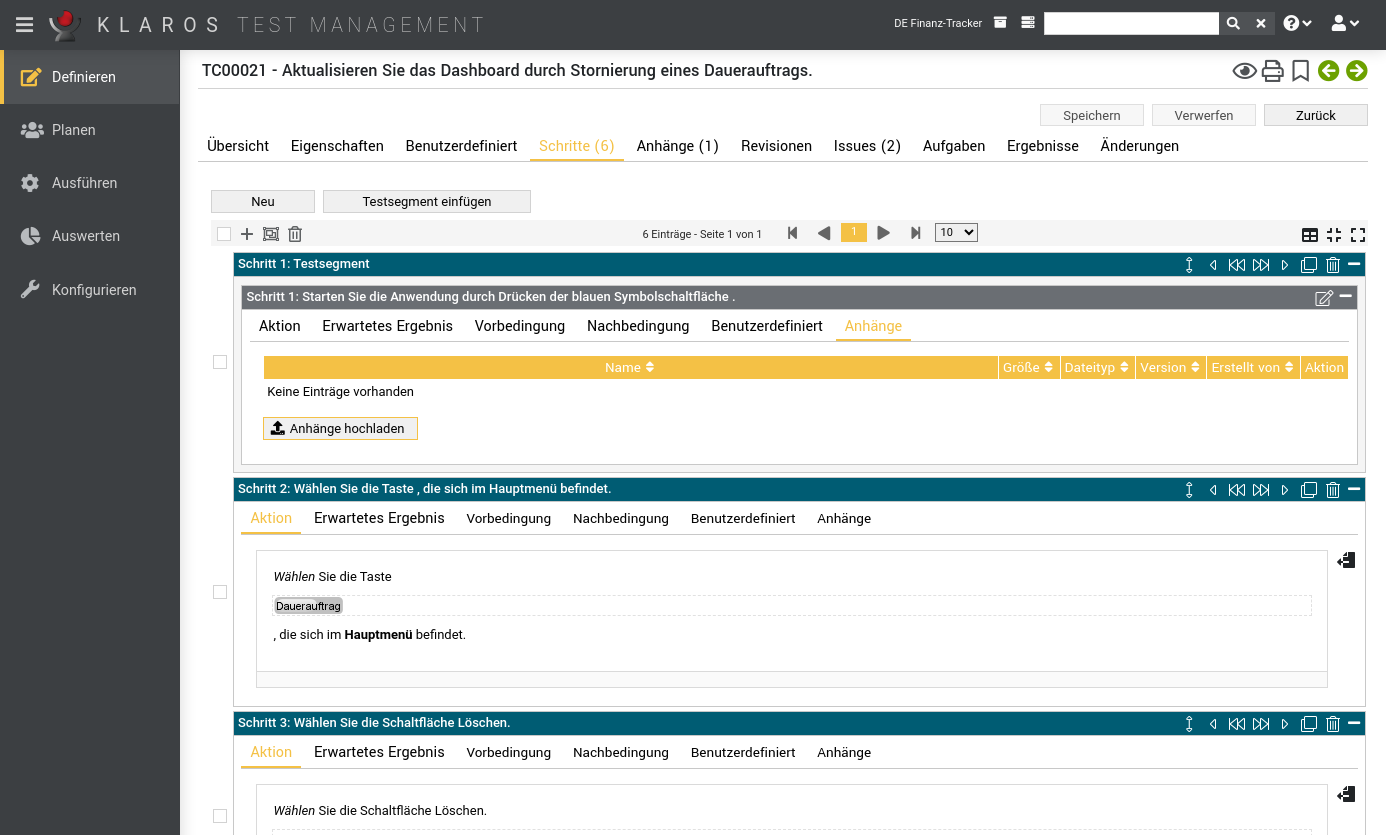Switch to table view layout icon
Image resolution: width=1386 pixels, height=835 pixels.
point(1310,235)
